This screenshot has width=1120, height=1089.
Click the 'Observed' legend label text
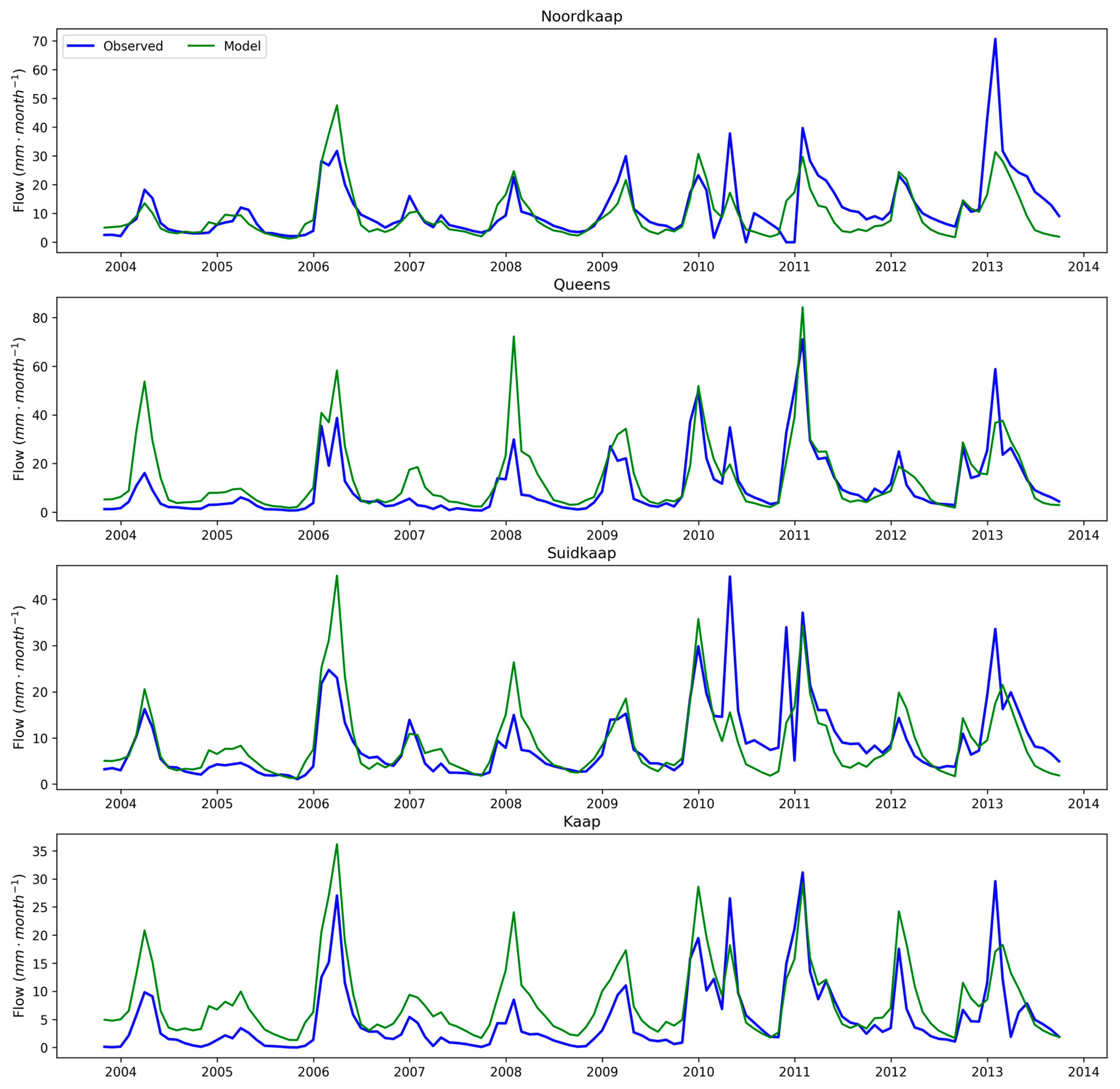pyautogui.click(x=133, y=46)
